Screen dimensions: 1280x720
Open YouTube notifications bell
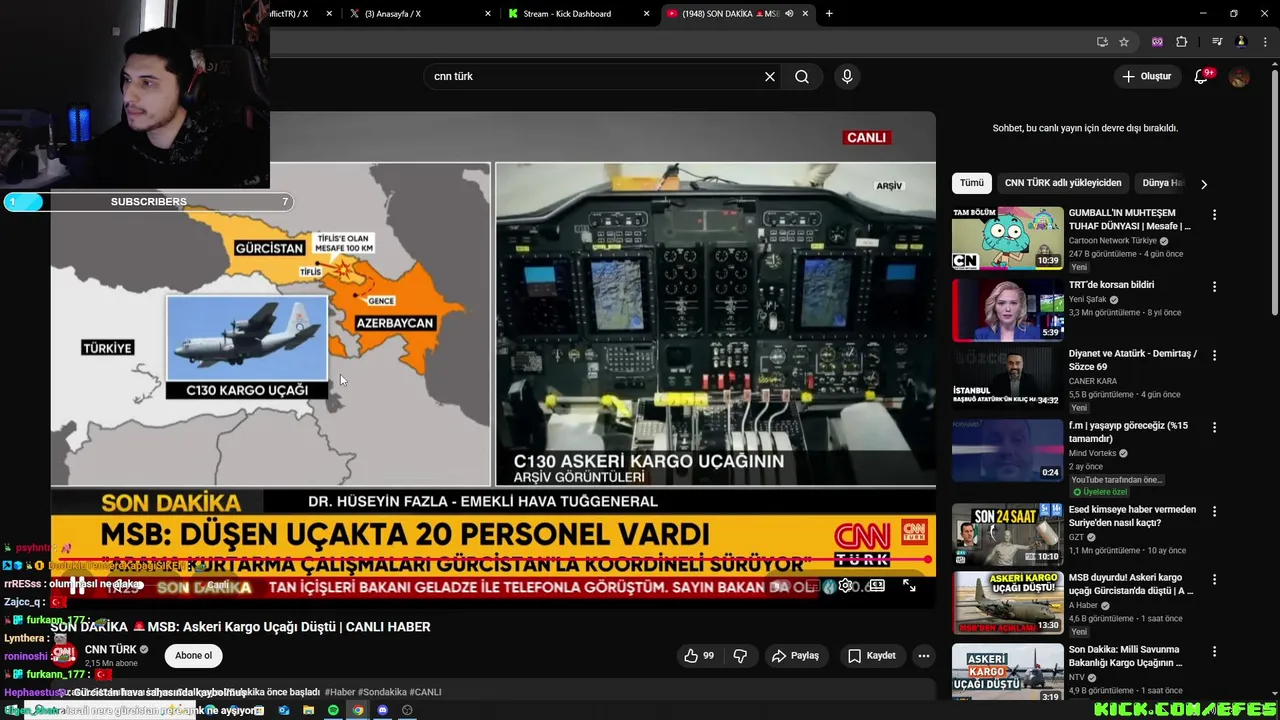(x=1202, y=77)
